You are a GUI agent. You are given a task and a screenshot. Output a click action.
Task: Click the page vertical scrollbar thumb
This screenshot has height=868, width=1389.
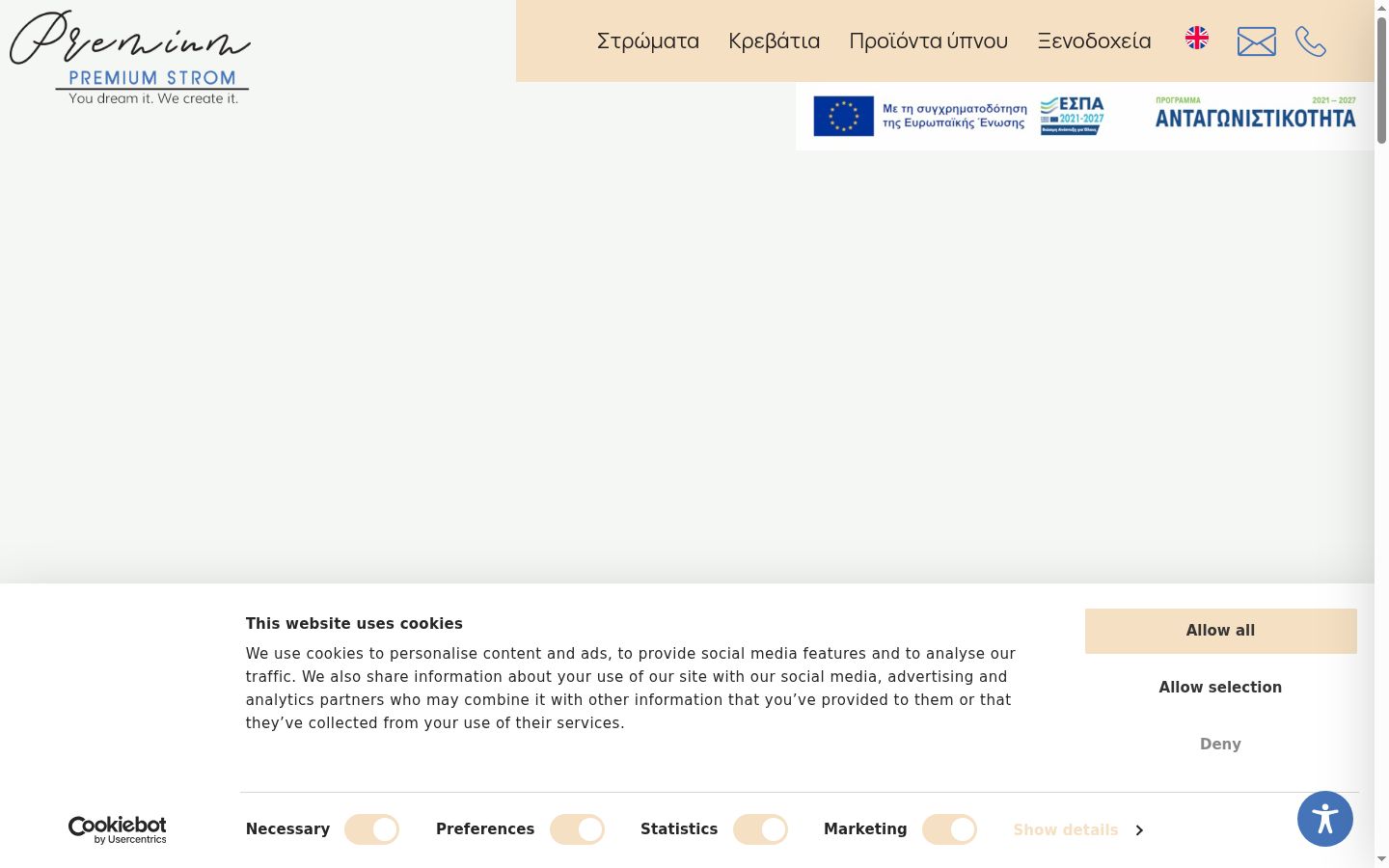(1381, 80)
